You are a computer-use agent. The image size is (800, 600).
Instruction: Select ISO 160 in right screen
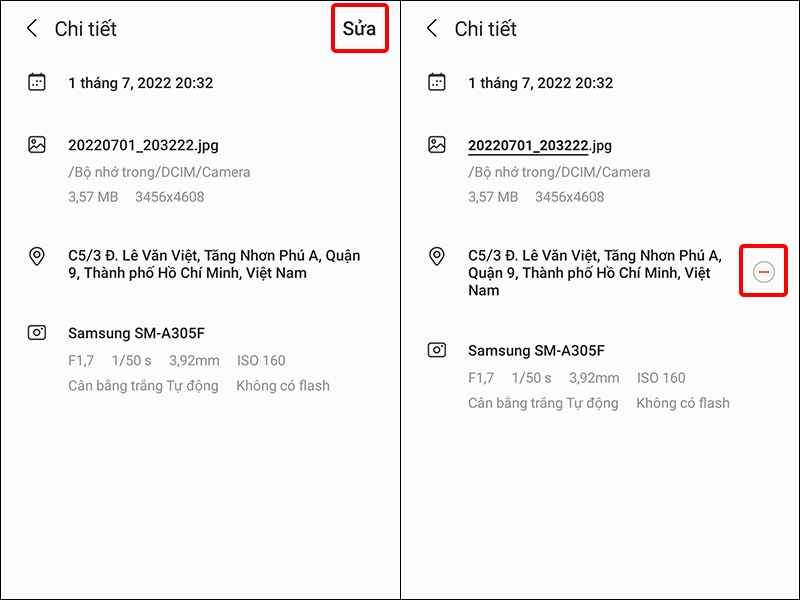(x=661, y=378)
